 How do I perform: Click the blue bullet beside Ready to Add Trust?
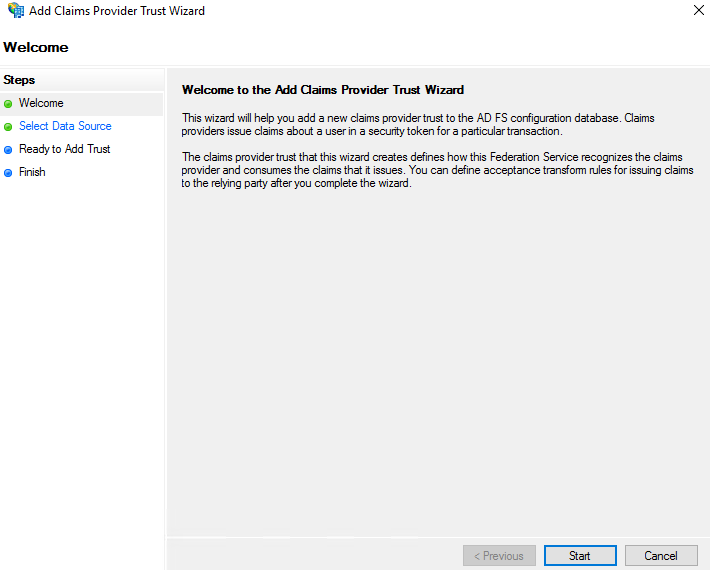pos(8,150)
